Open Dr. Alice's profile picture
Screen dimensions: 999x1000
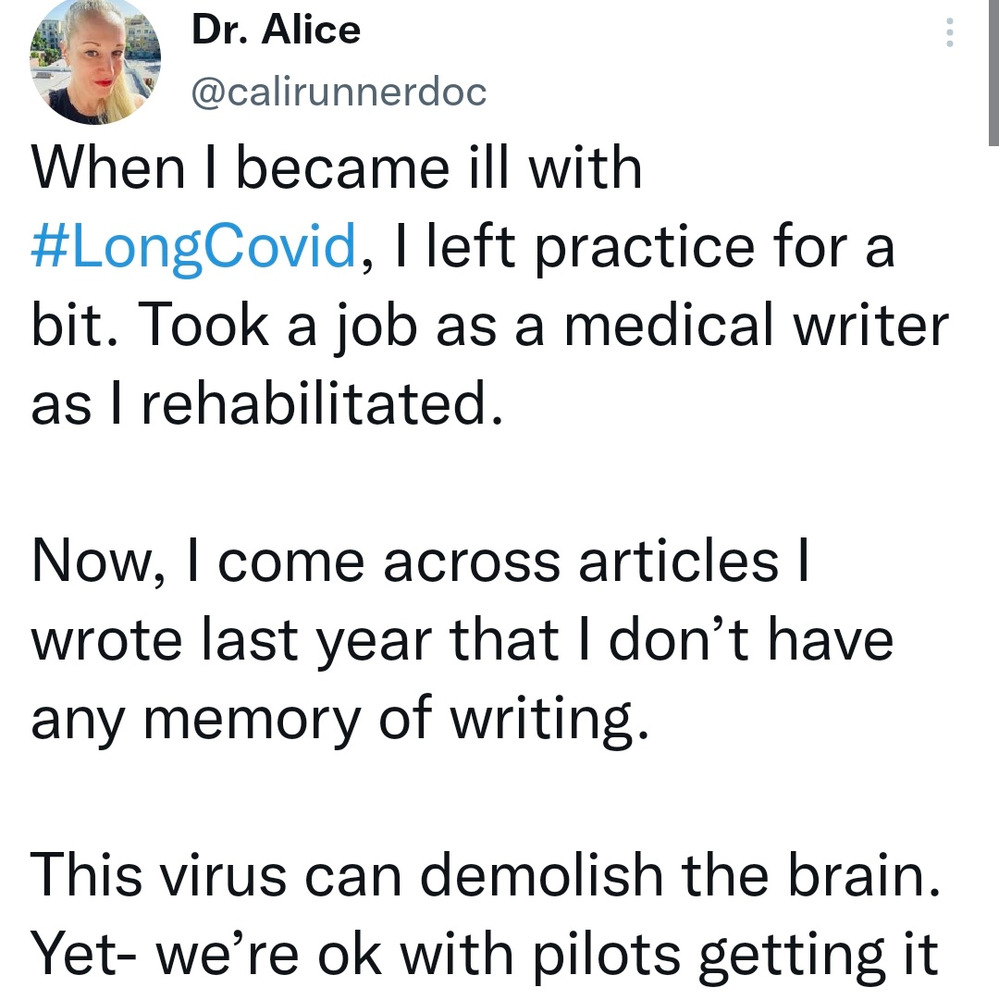click(96, 60)
